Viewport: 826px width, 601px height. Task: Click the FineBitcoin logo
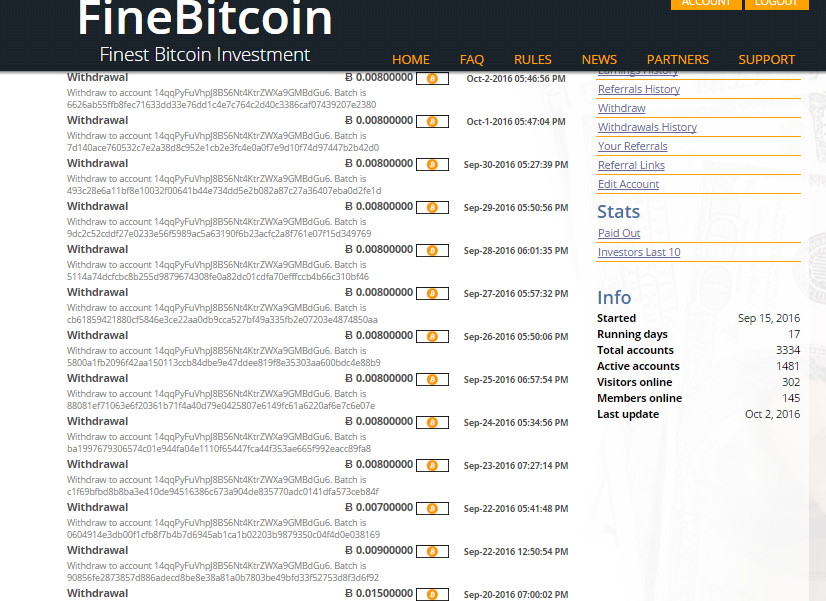205,19
